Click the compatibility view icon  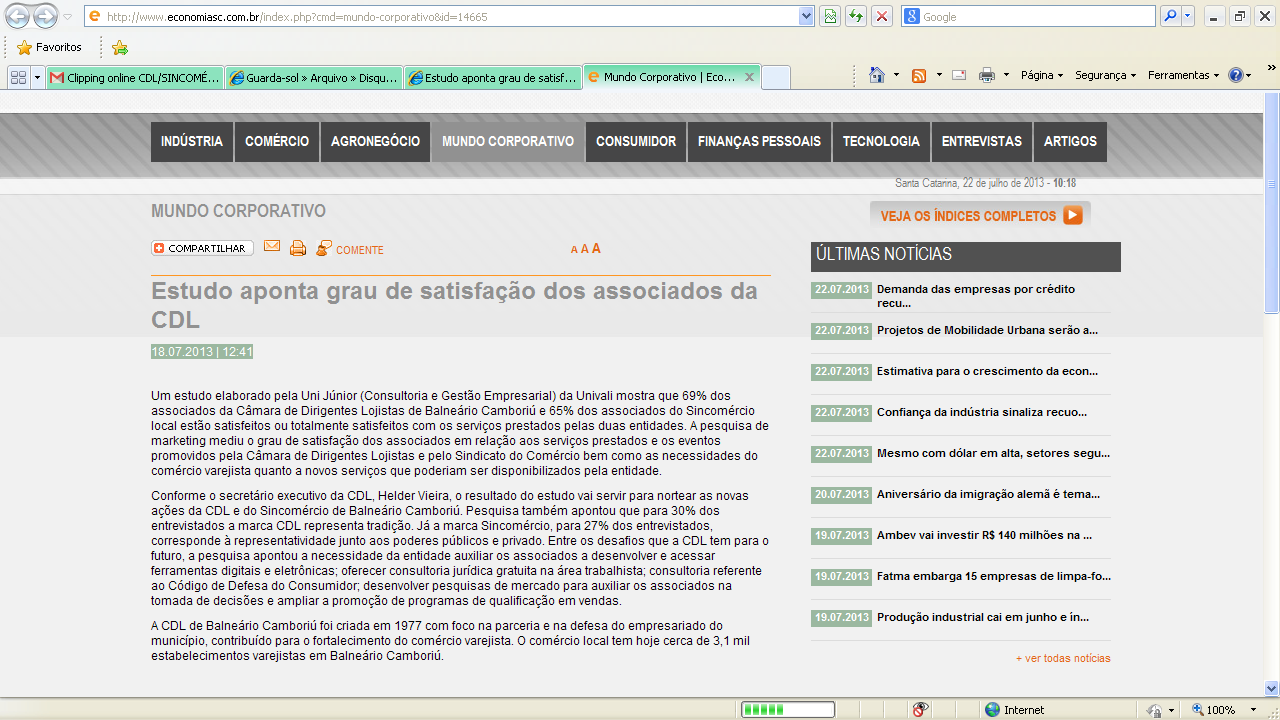click(830, 17)
